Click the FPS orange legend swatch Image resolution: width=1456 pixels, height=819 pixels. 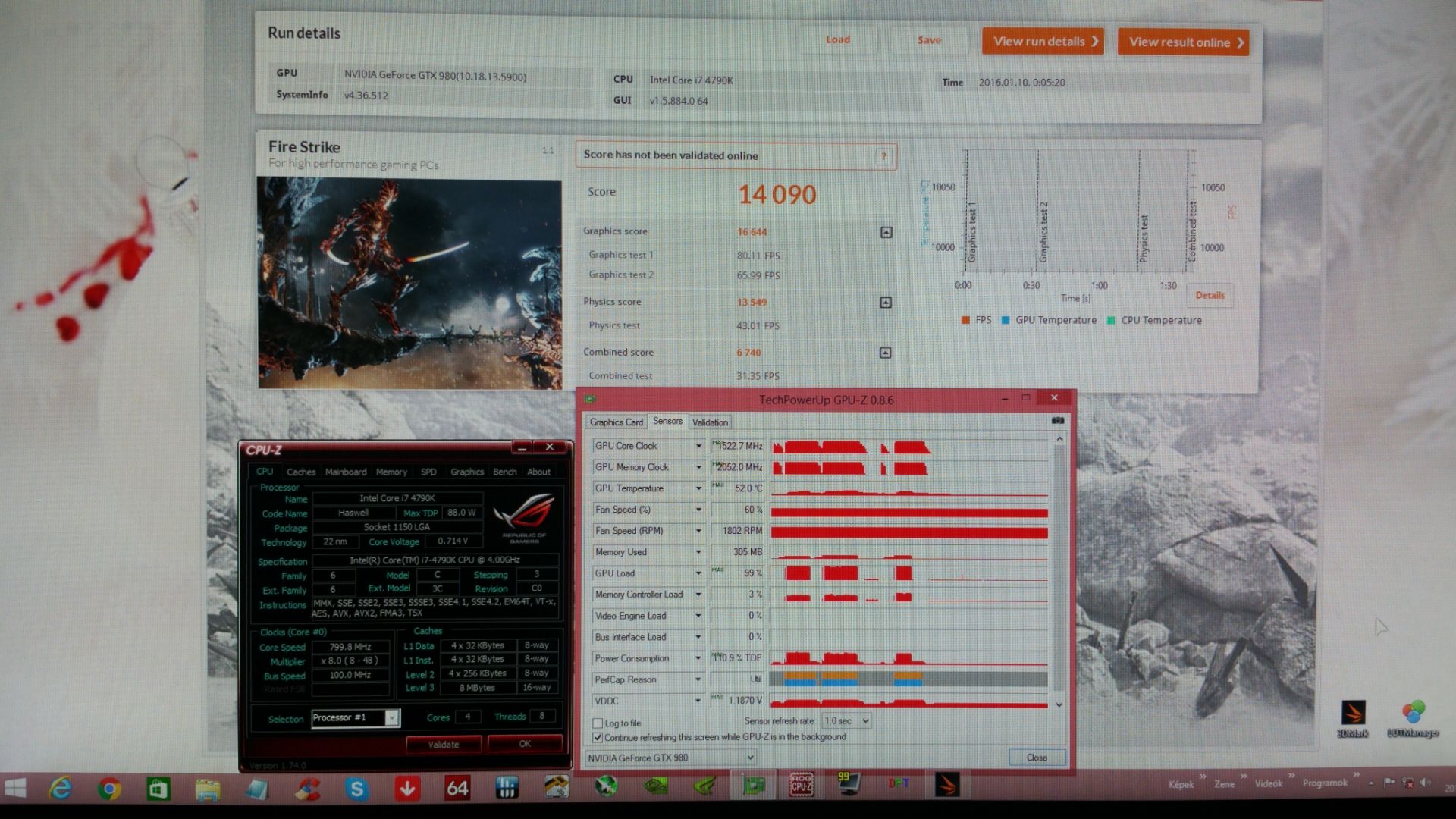point(965,320)
